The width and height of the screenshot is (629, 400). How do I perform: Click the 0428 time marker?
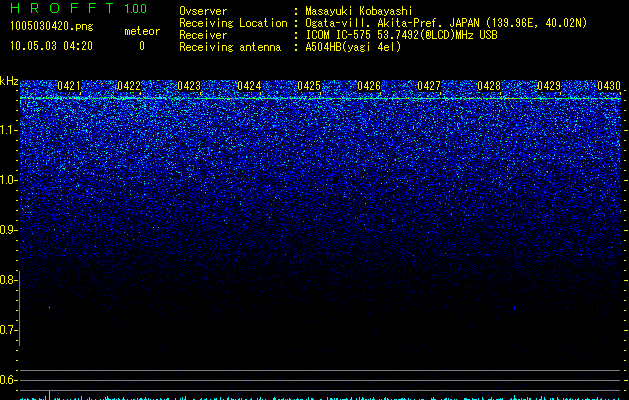click(x=489, y=86)
